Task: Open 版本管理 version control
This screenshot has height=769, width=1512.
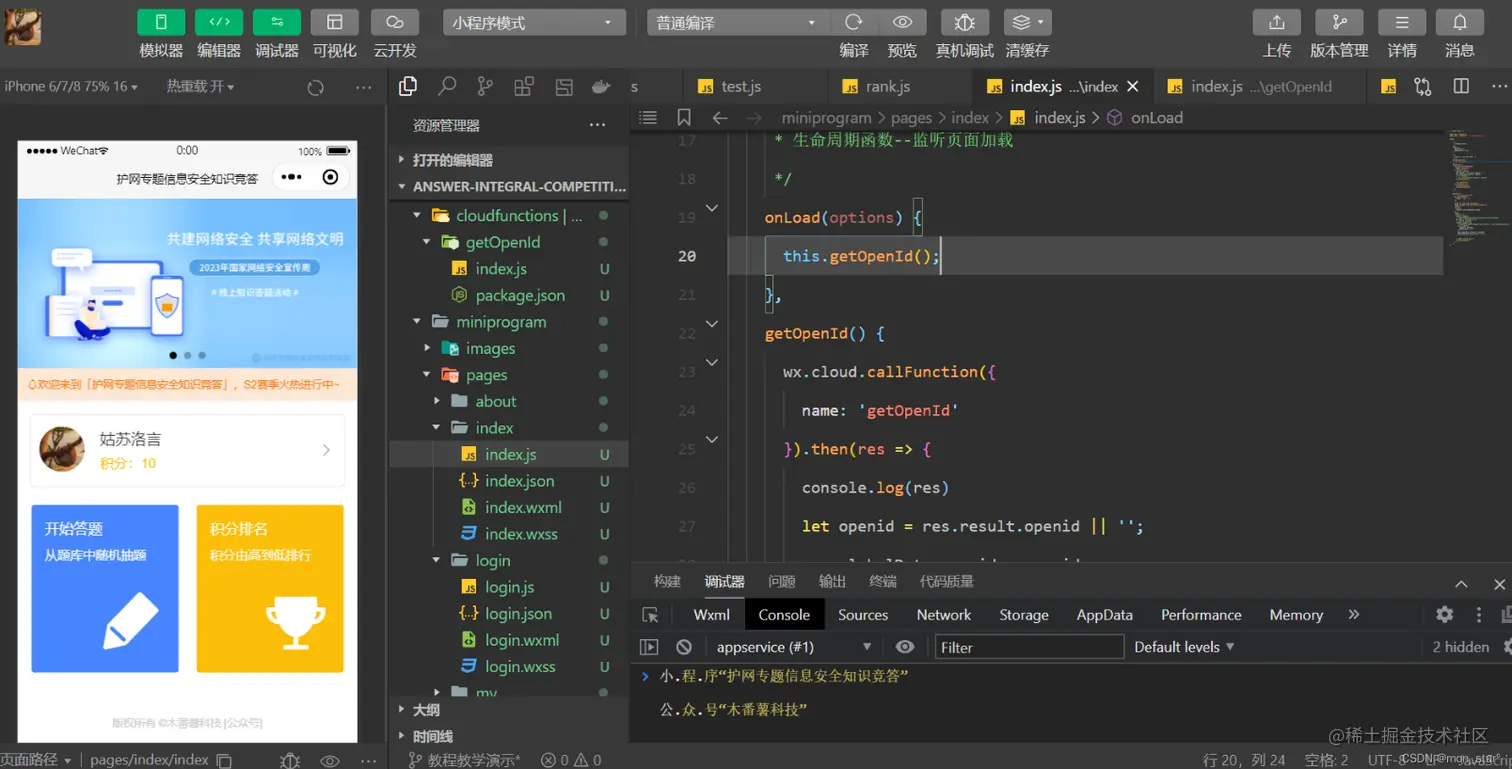Action: 1339,22
